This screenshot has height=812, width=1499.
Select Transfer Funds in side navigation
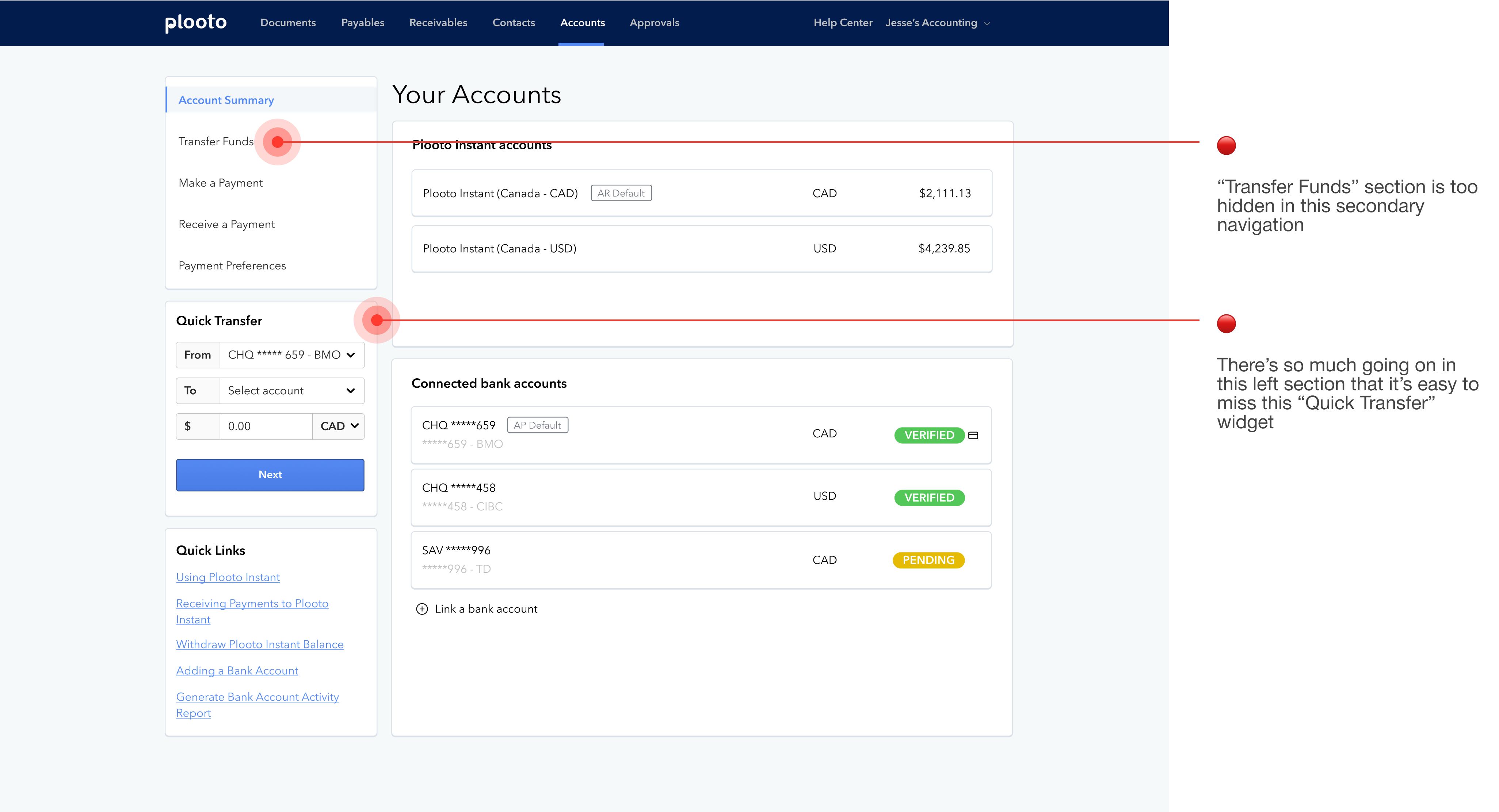coord(216,141)
